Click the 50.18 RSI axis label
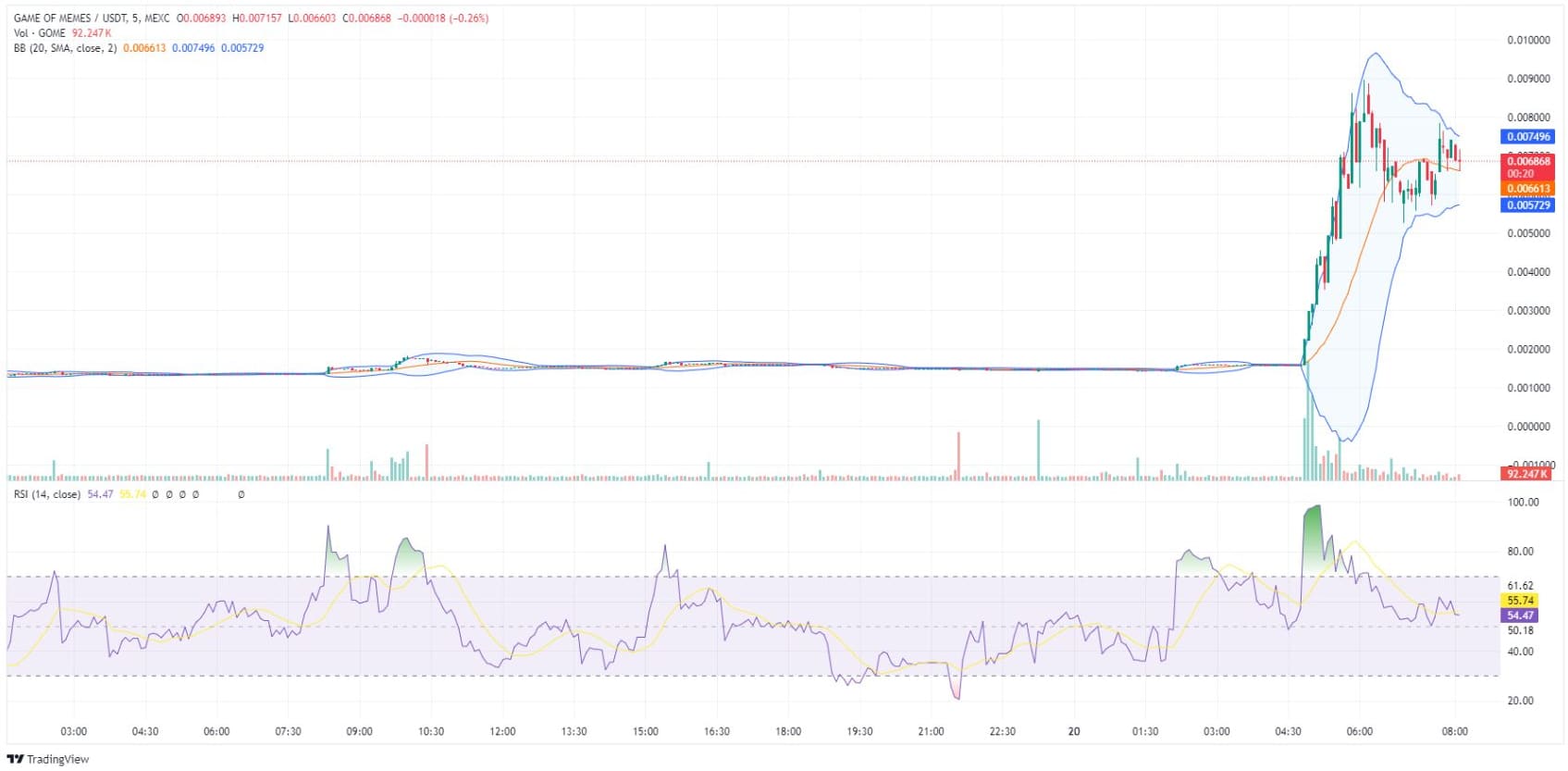 click(x=1520, y=631)
